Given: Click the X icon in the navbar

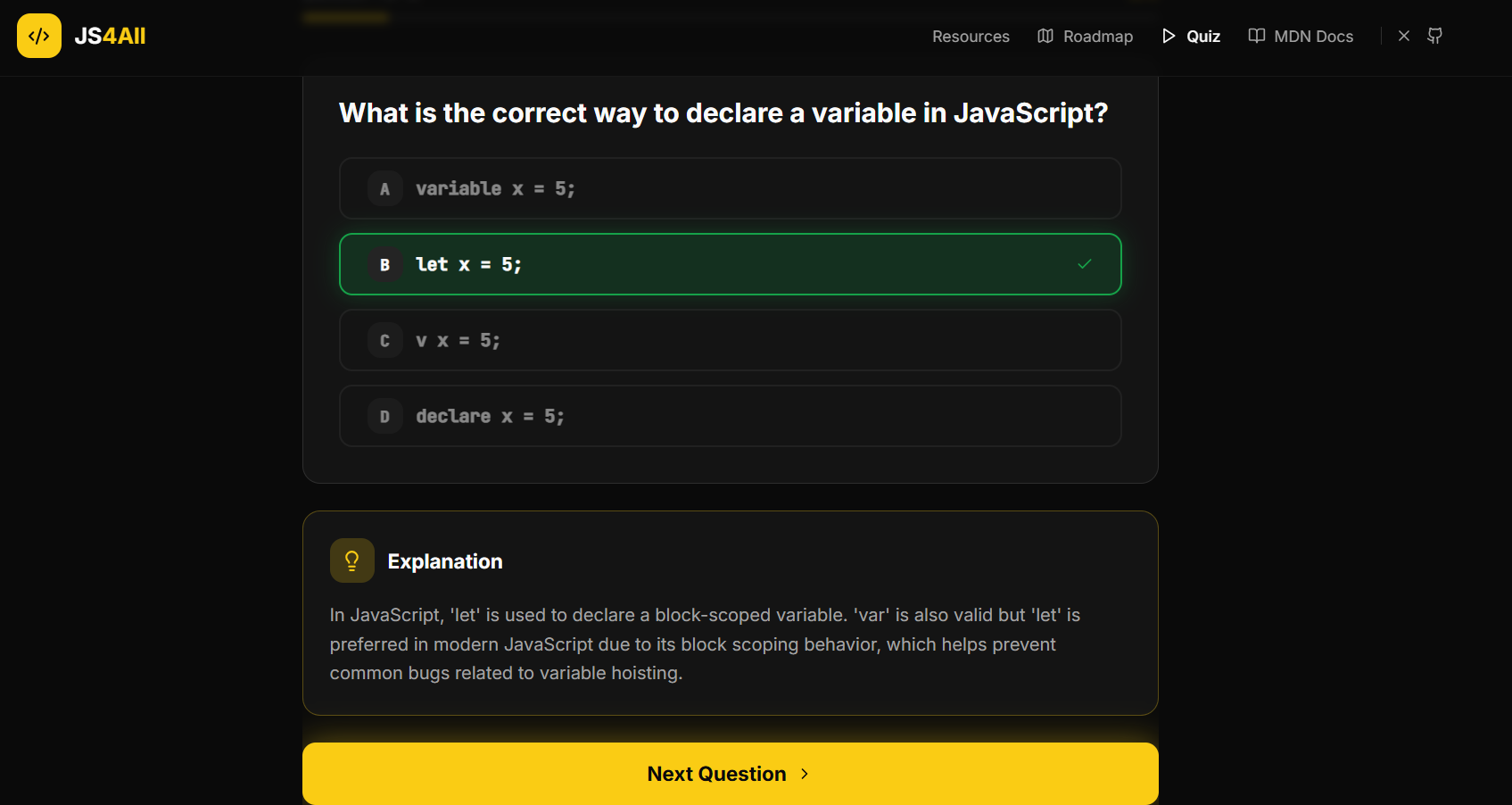Looking at the screenshot, I should tap(1403, 36).
